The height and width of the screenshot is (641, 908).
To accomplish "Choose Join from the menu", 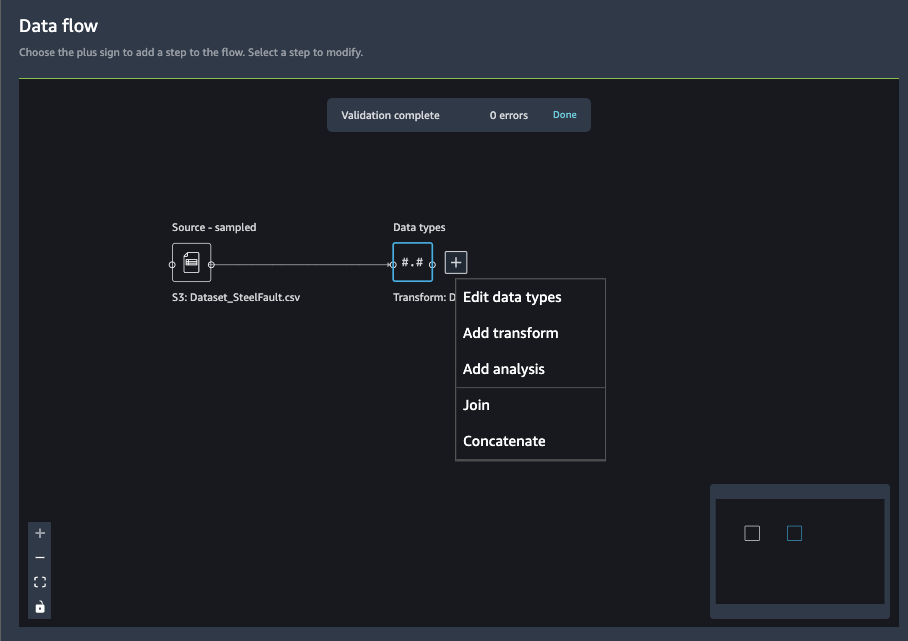I will (x=530, y=405).
